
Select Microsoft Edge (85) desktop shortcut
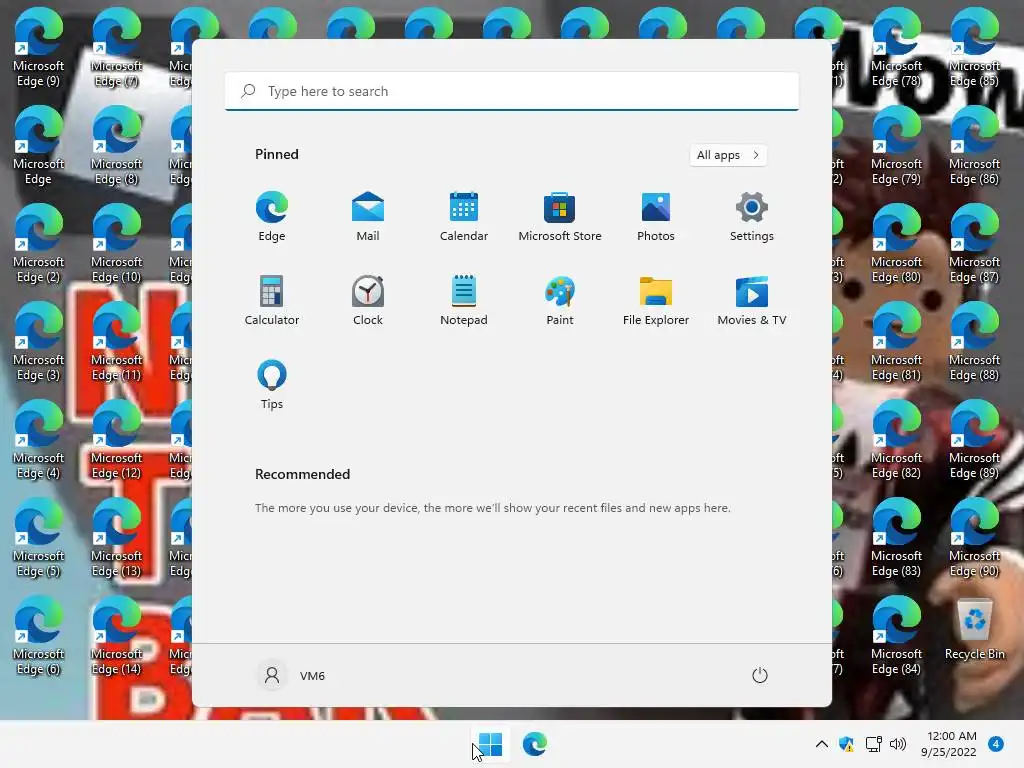click(x=974, y=48)
